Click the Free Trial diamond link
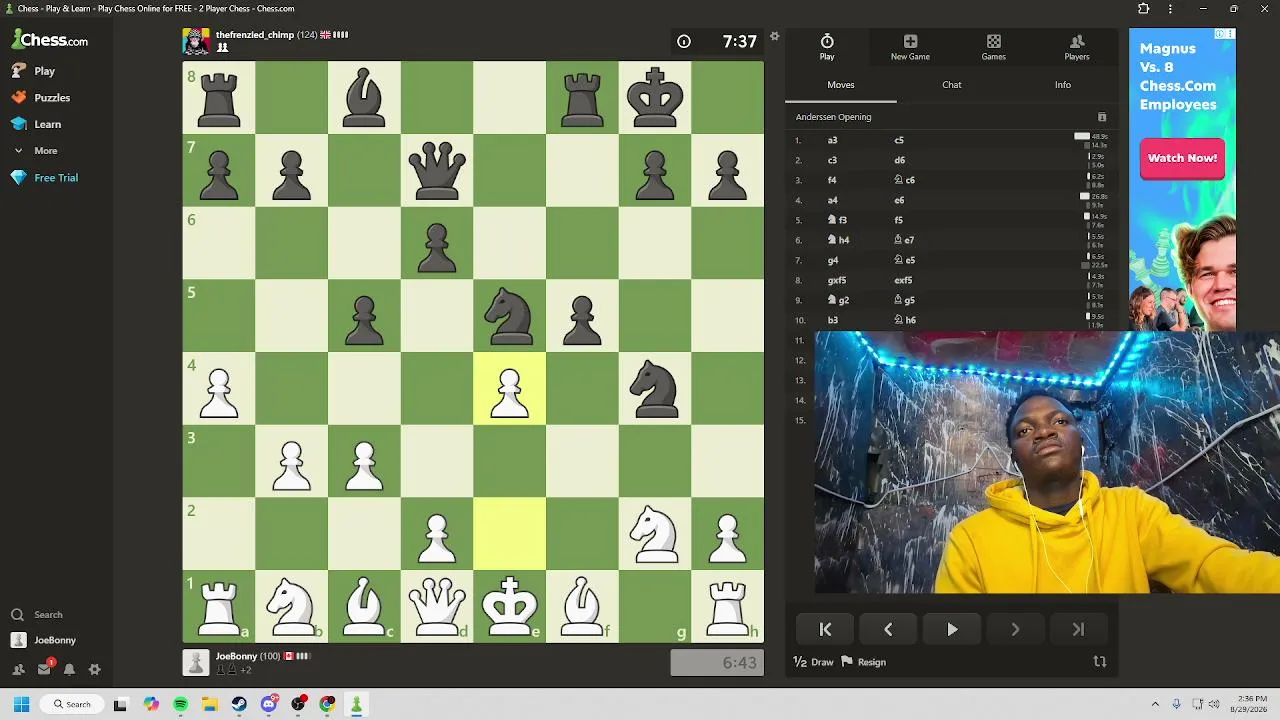The width and height of the screenshot is (1280, 720). coord(45,178)
